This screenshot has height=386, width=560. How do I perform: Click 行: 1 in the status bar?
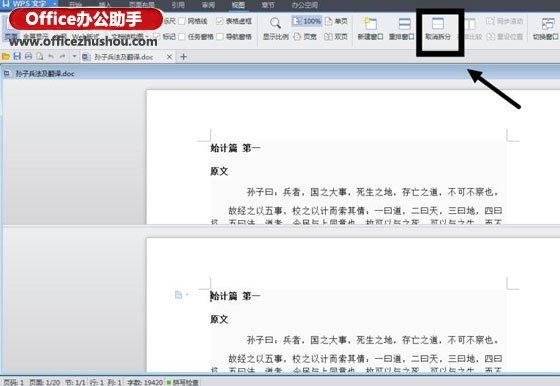click(x=96, y=382)
